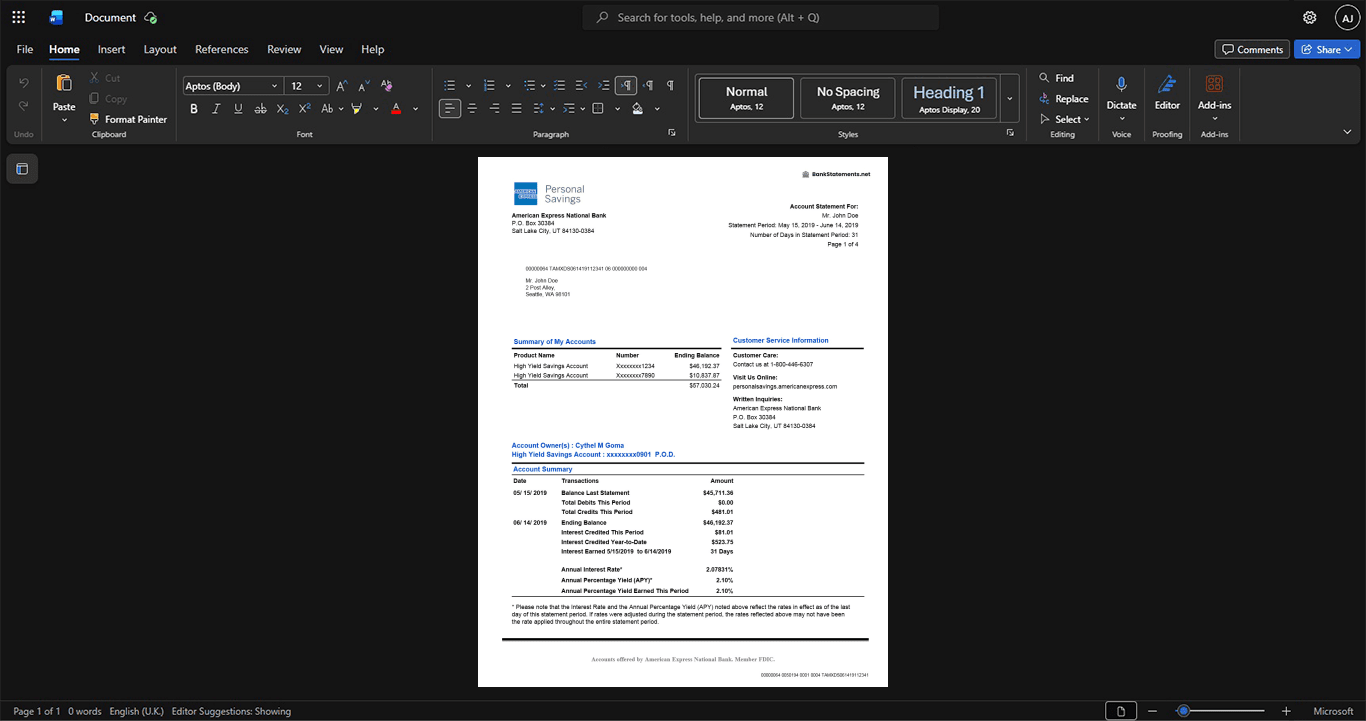
Task: Open the File menu
Action: click(25, 49)
